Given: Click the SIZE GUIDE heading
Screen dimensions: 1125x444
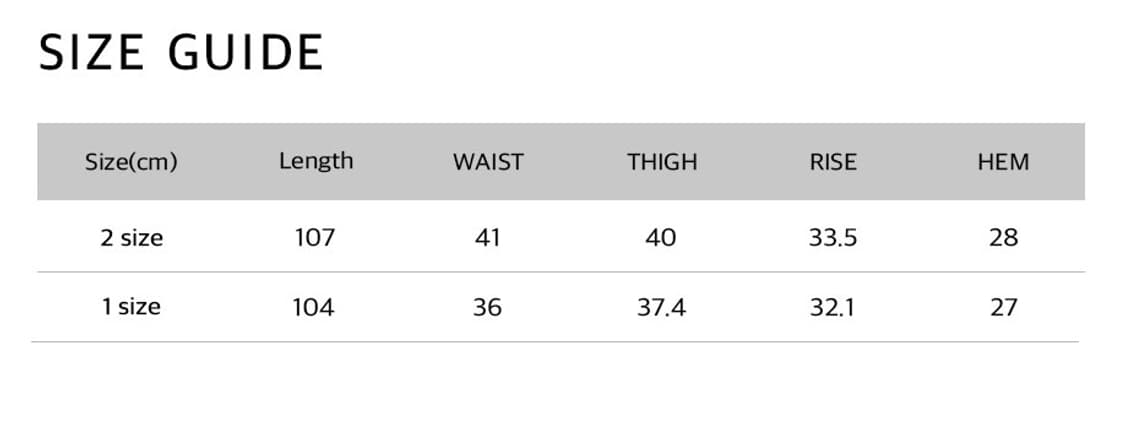Looking at the screenshot, I should (181, 53).
